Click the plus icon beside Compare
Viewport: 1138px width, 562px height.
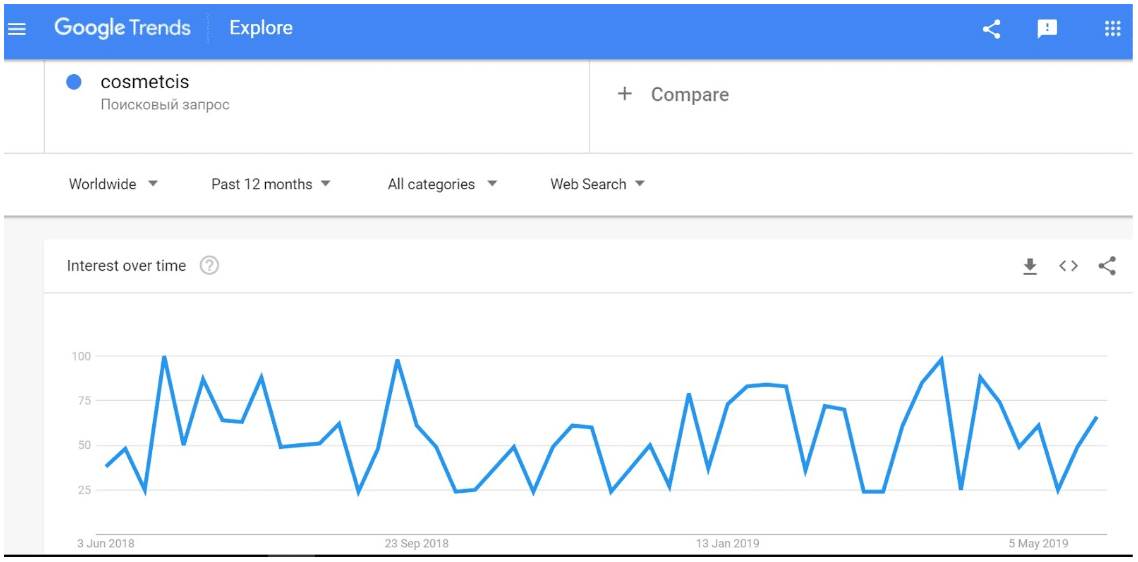coord(624,94)
